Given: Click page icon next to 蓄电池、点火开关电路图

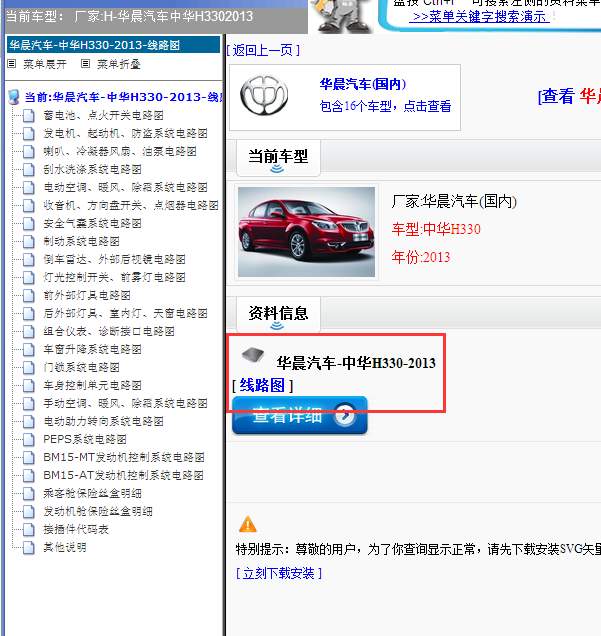Looking at the screenshot, I should 28,116.
